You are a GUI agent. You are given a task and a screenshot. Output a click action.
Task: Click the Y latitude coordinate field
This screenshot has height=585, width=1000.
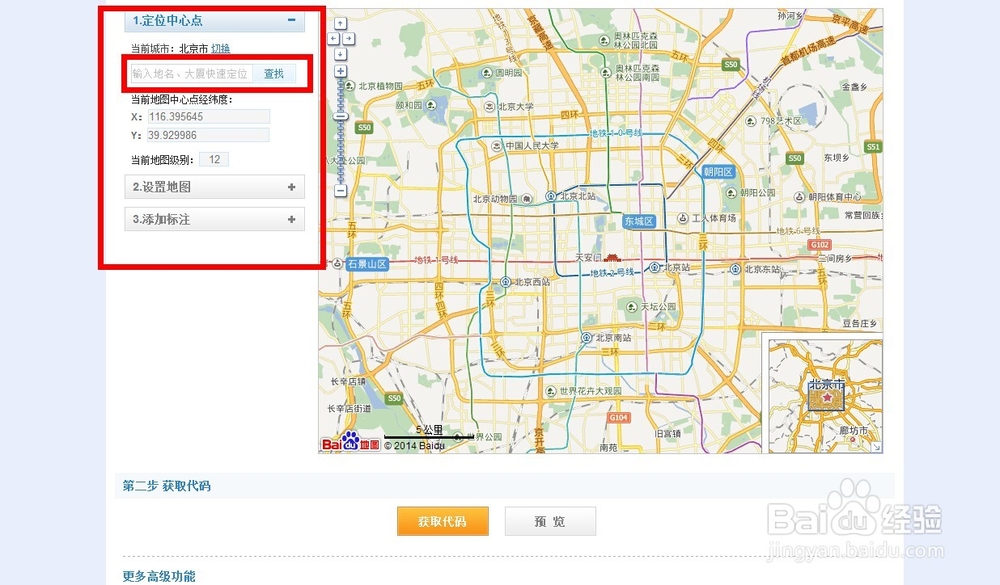[209, 135]
